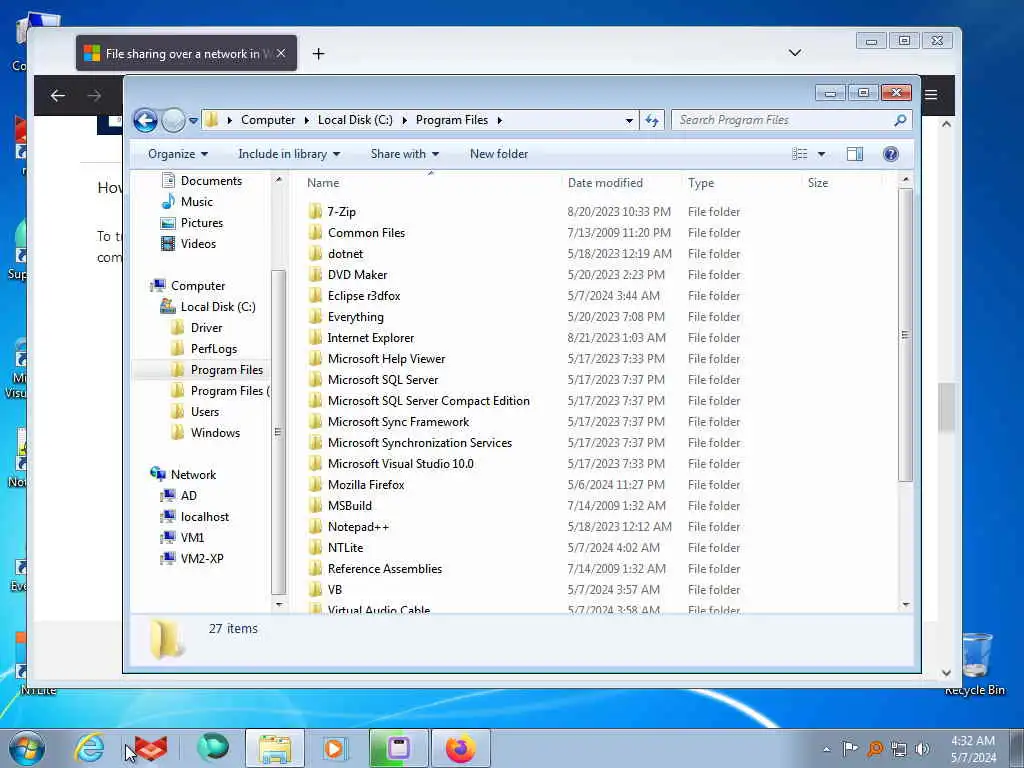Open a new browser tab with plus button

point(318,54)
